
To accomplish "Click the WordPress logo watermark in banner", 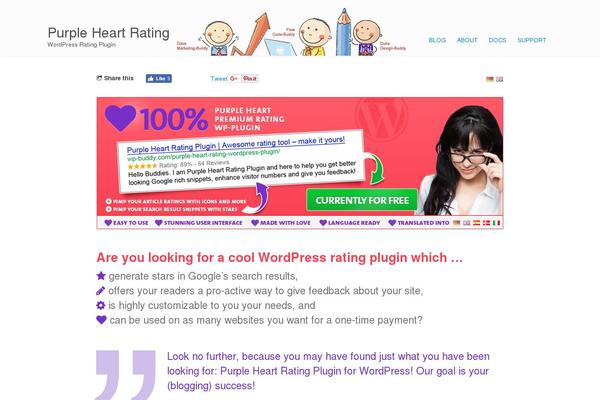I will (x=381, y=115).
